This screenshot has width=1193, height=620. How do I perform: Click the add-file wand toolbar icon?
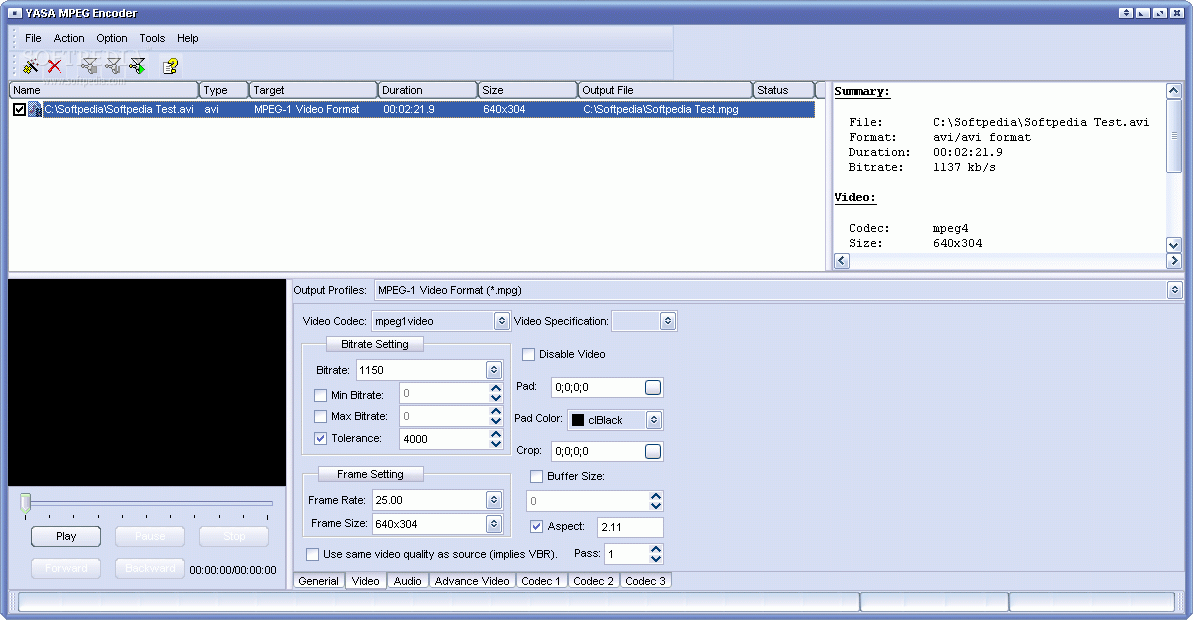tap(30, 66)
